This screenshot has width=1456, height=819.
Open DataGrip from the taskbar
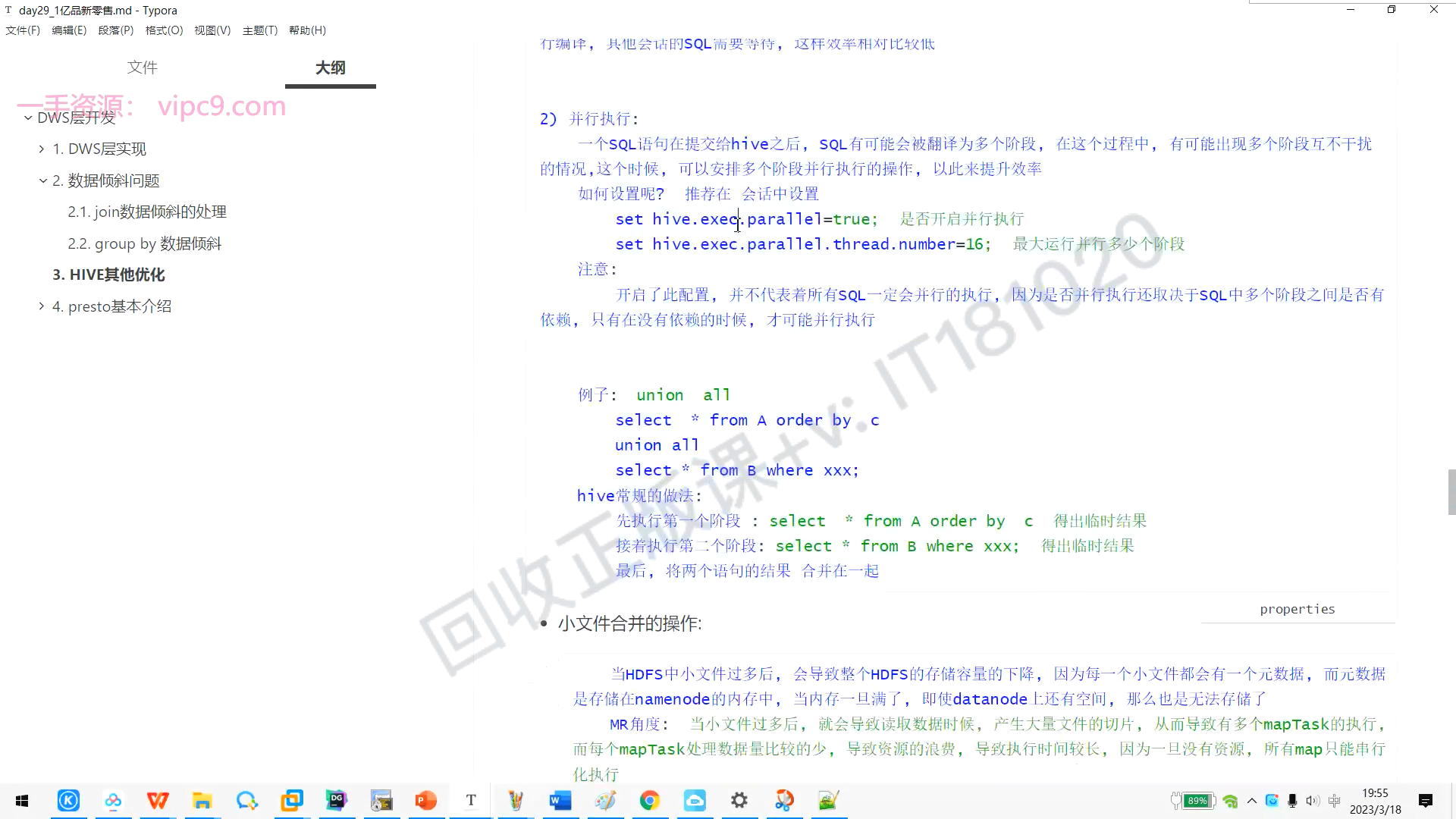click(336, 800)
